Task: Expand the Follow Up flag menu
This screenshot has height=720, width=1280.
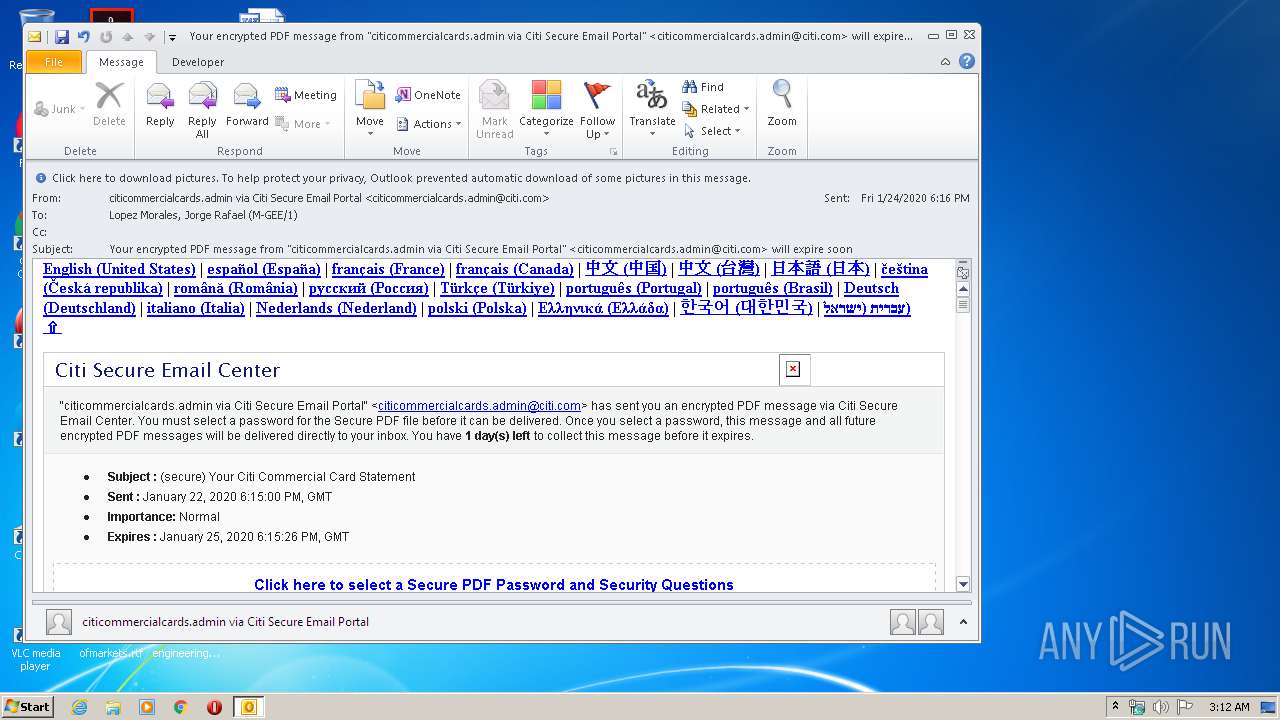Action: [598, 108]
